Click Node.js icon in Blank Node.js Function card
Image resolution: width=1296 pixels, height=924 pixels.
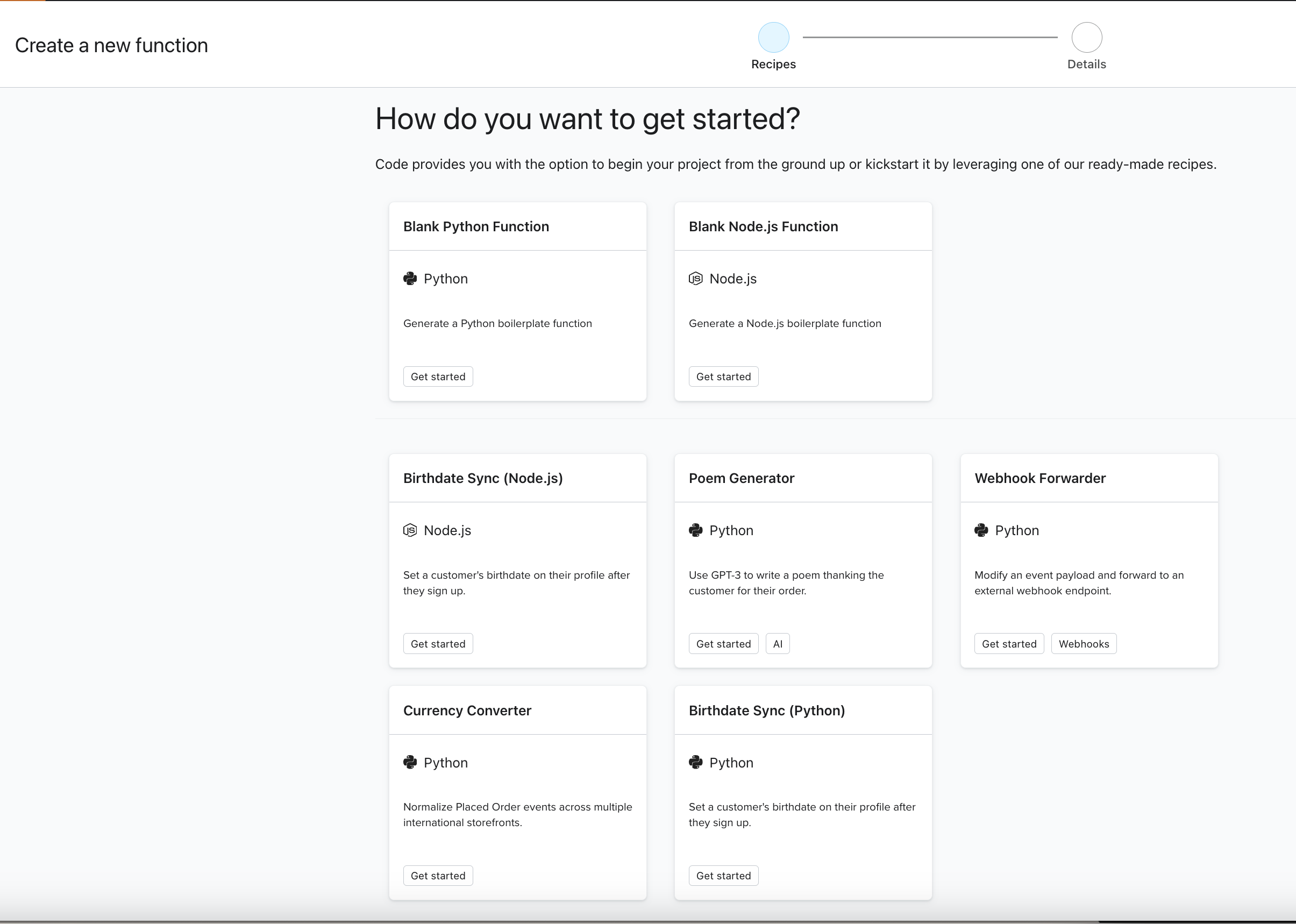pyautogui.click(x=695, y=278)
